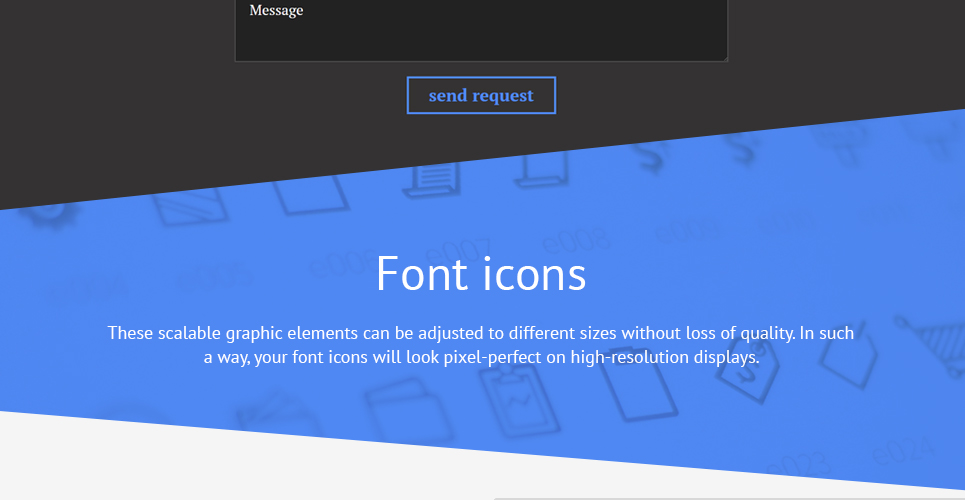Click the e023 icon code label

coord(797,467)
